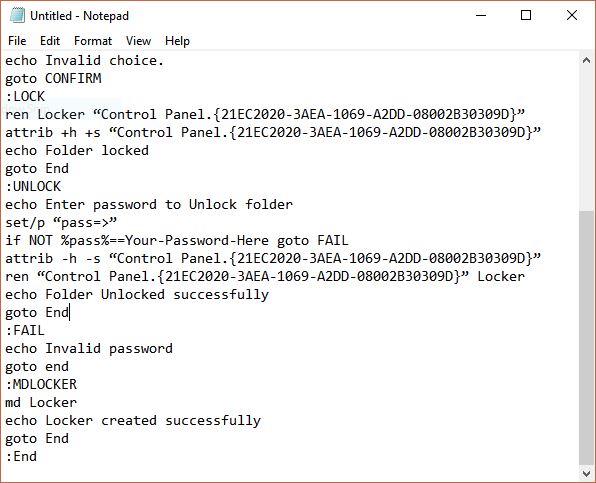The height and width of the screenshot is (483, 596).
Task: Minimize the Notepad window
Action: pyautogui.click(x=481, y=16)
